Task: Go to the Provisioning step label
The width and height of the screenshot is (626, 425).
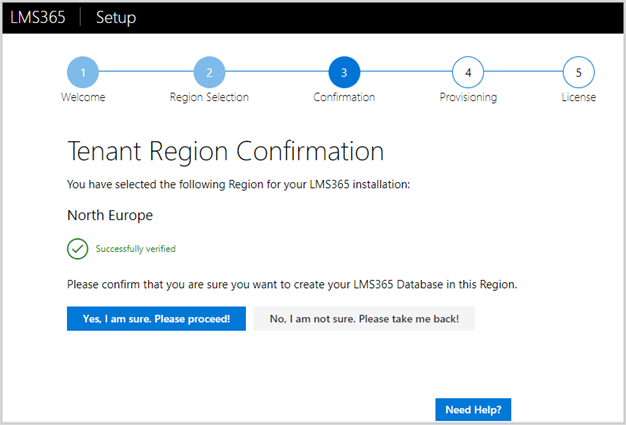Action: pyautogui.click(x=468, y=98)
